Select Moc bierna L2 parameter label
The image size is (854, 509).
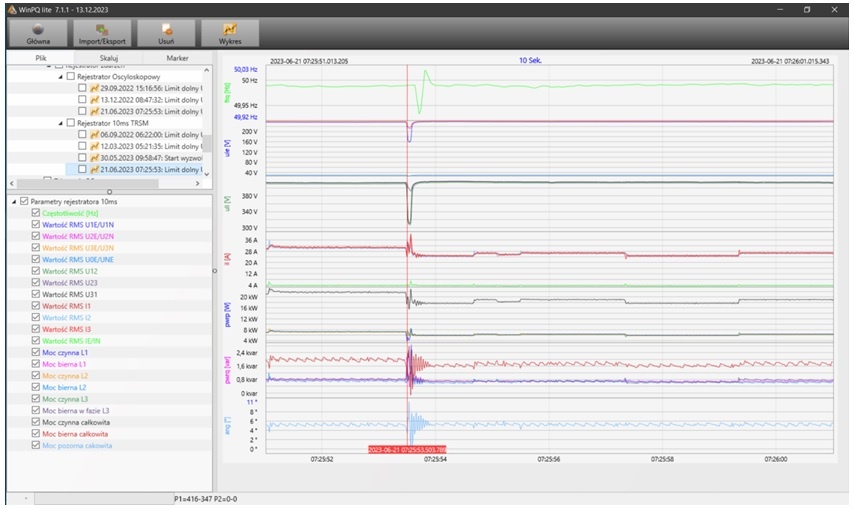(64, 388)
